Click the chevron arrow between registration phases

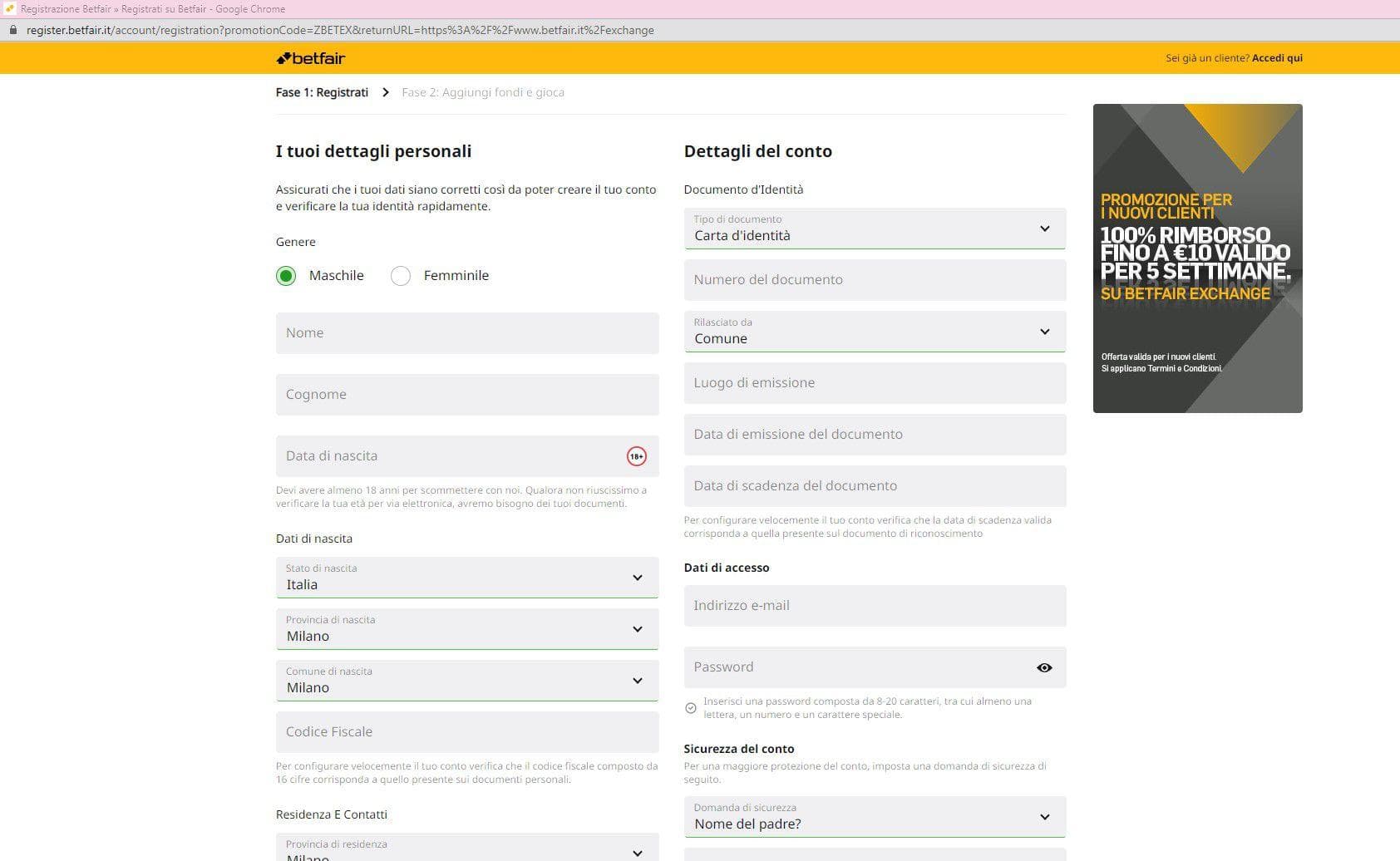pos(385,92)
